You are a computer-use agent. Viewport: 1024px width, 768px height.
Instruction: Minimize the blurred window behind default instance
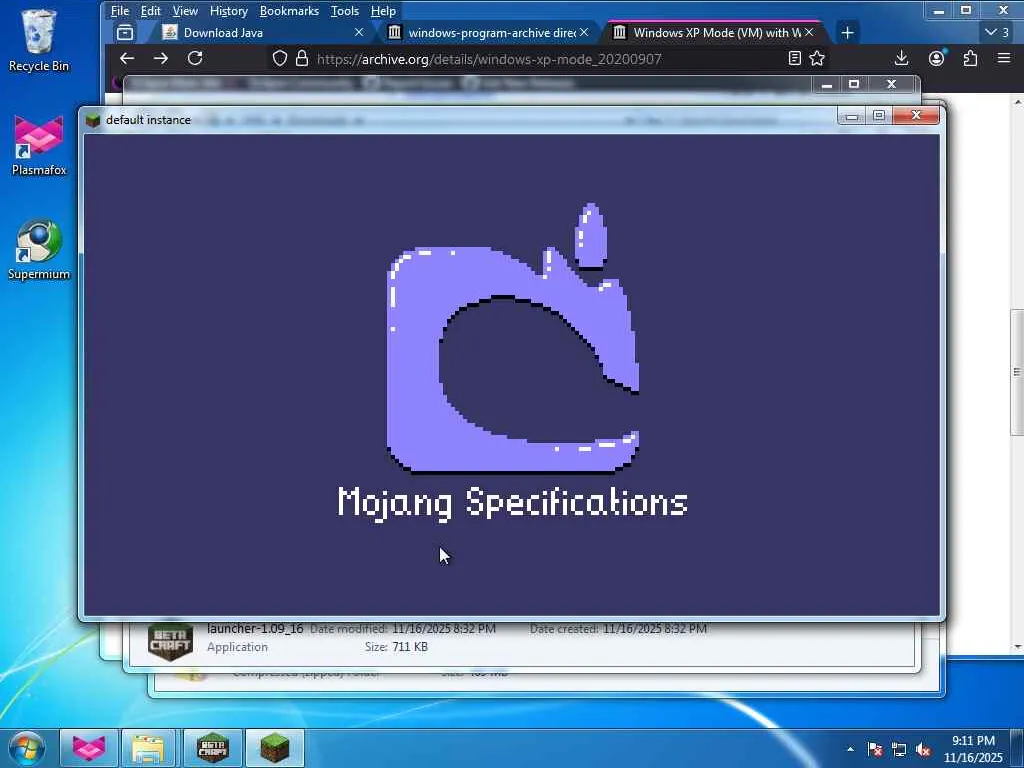(x=827, y=84)
